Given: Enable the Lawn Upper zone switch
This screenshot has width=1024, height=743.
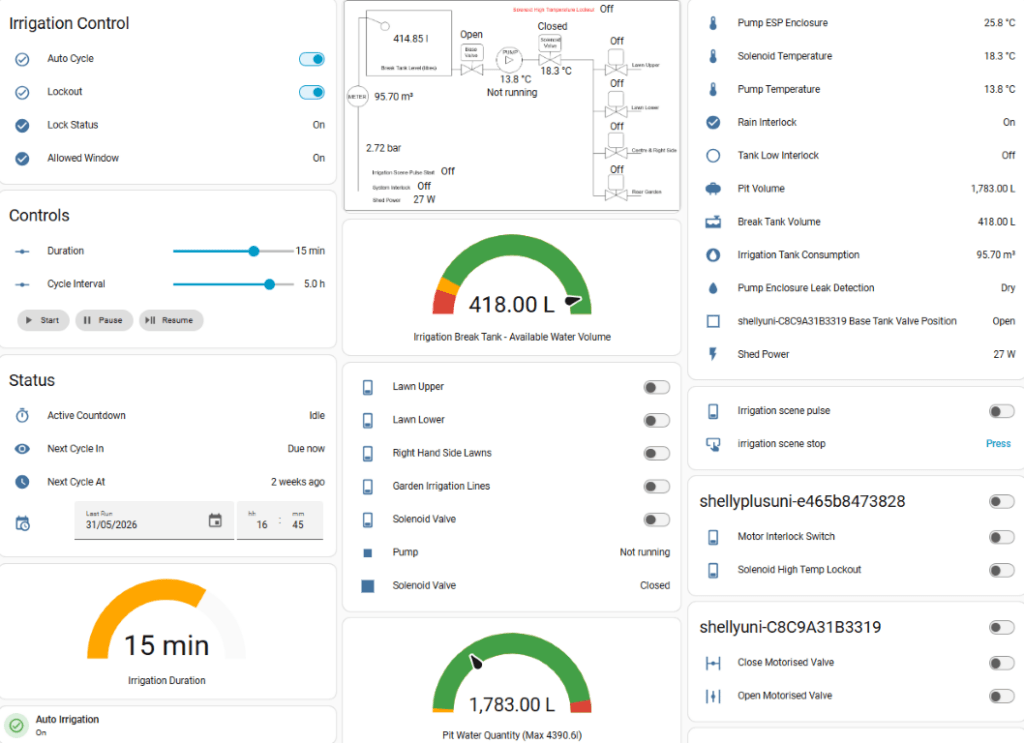Looking at the screenshot, I should click(656, 387).
